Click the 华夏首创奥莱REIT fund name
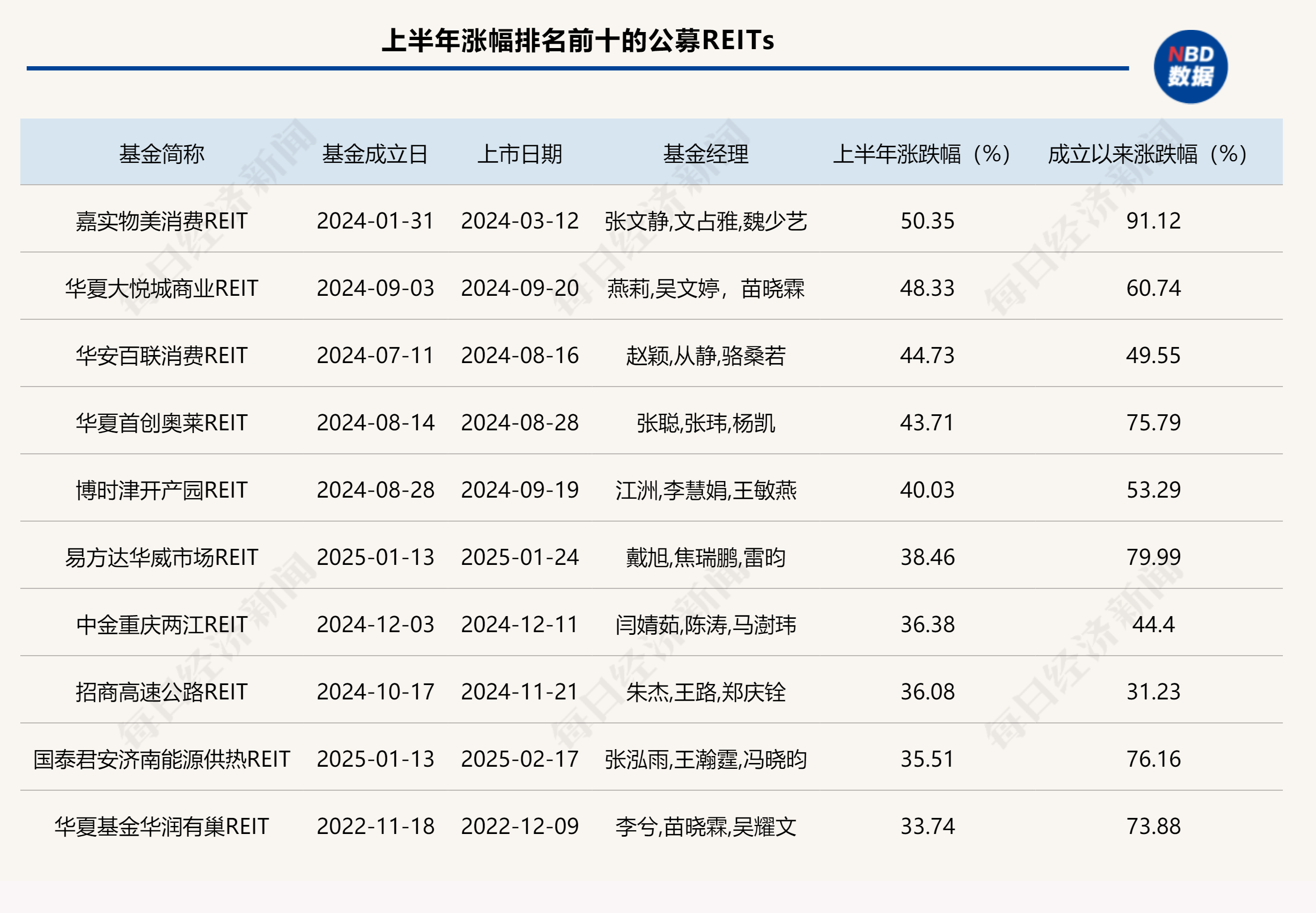The width and height of the screenshot is (1316, 913). pos(162,423)
